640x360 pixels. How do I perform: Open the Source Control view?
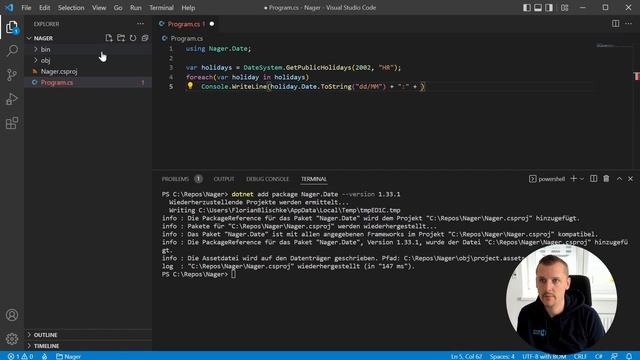pyautogui.click(x=12, y=75)
